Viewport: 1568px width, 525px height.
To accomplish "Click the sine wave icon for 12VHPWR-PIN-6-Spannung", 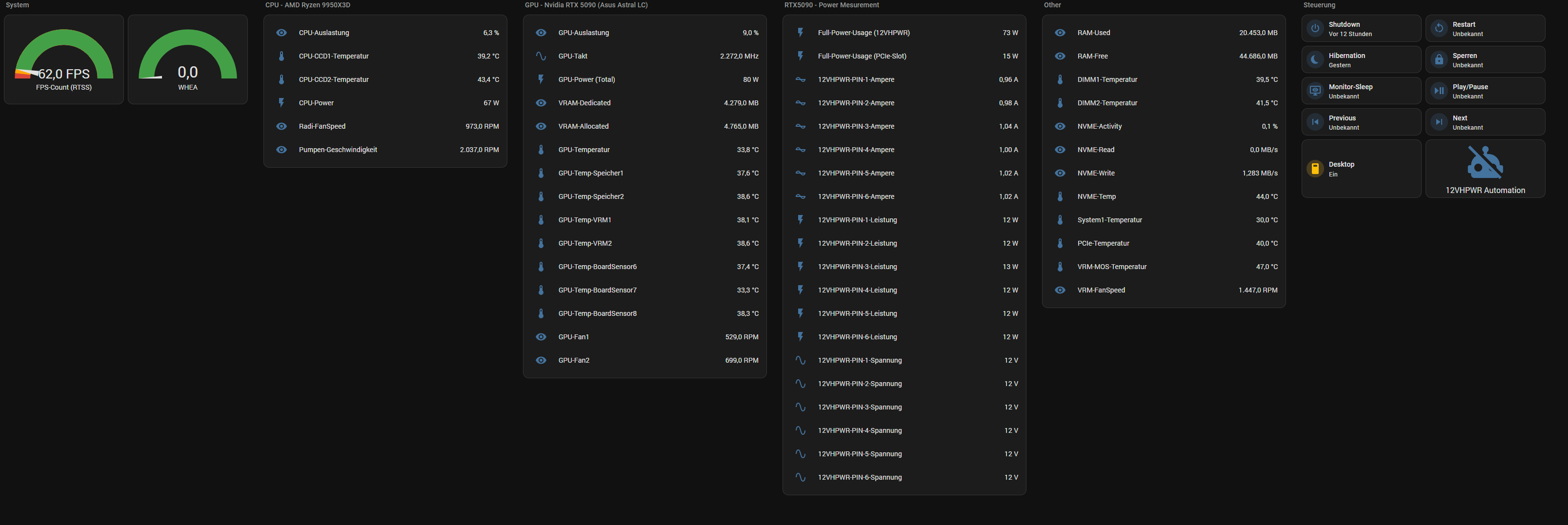I will (x=801, y=478).
